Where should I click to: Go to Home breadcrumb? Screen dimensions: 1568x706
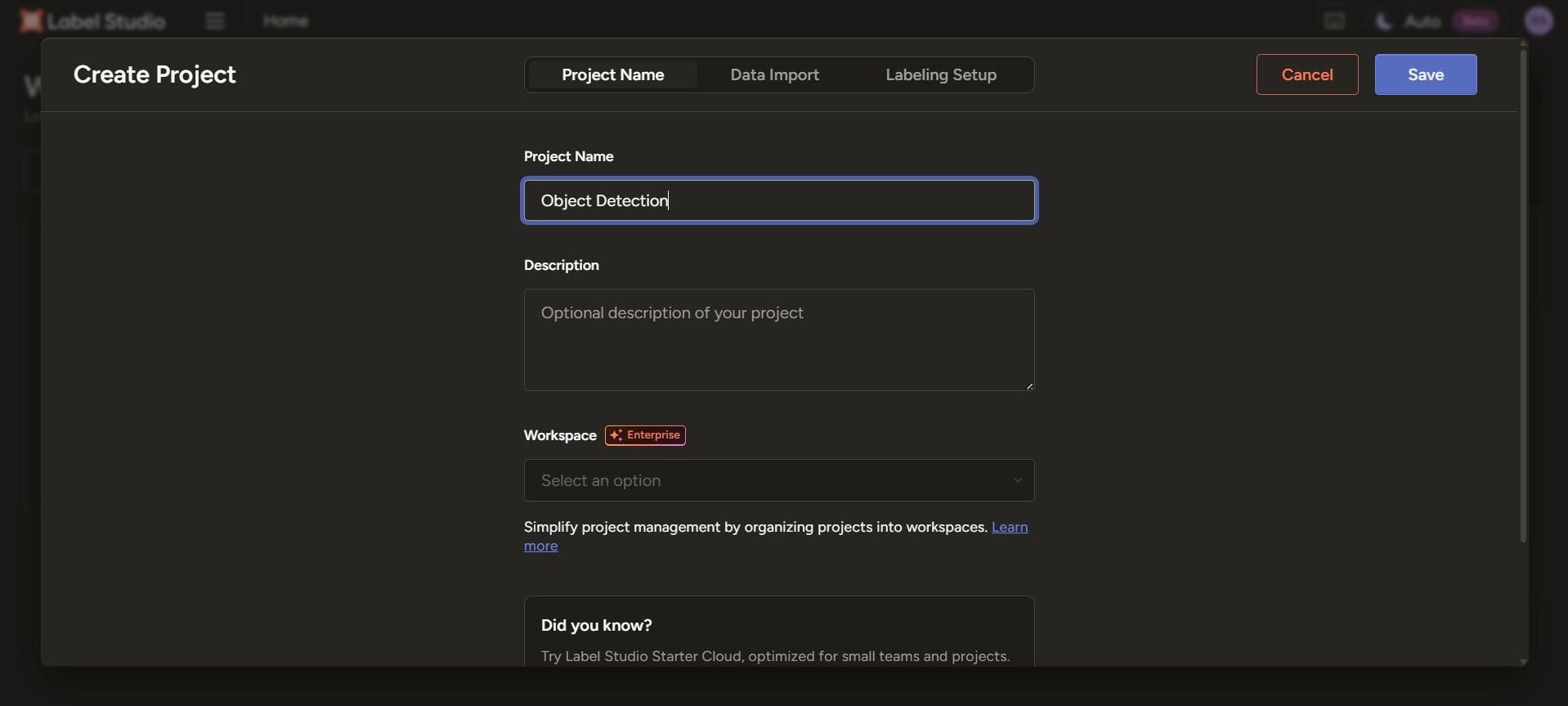(x=285, y=20)
